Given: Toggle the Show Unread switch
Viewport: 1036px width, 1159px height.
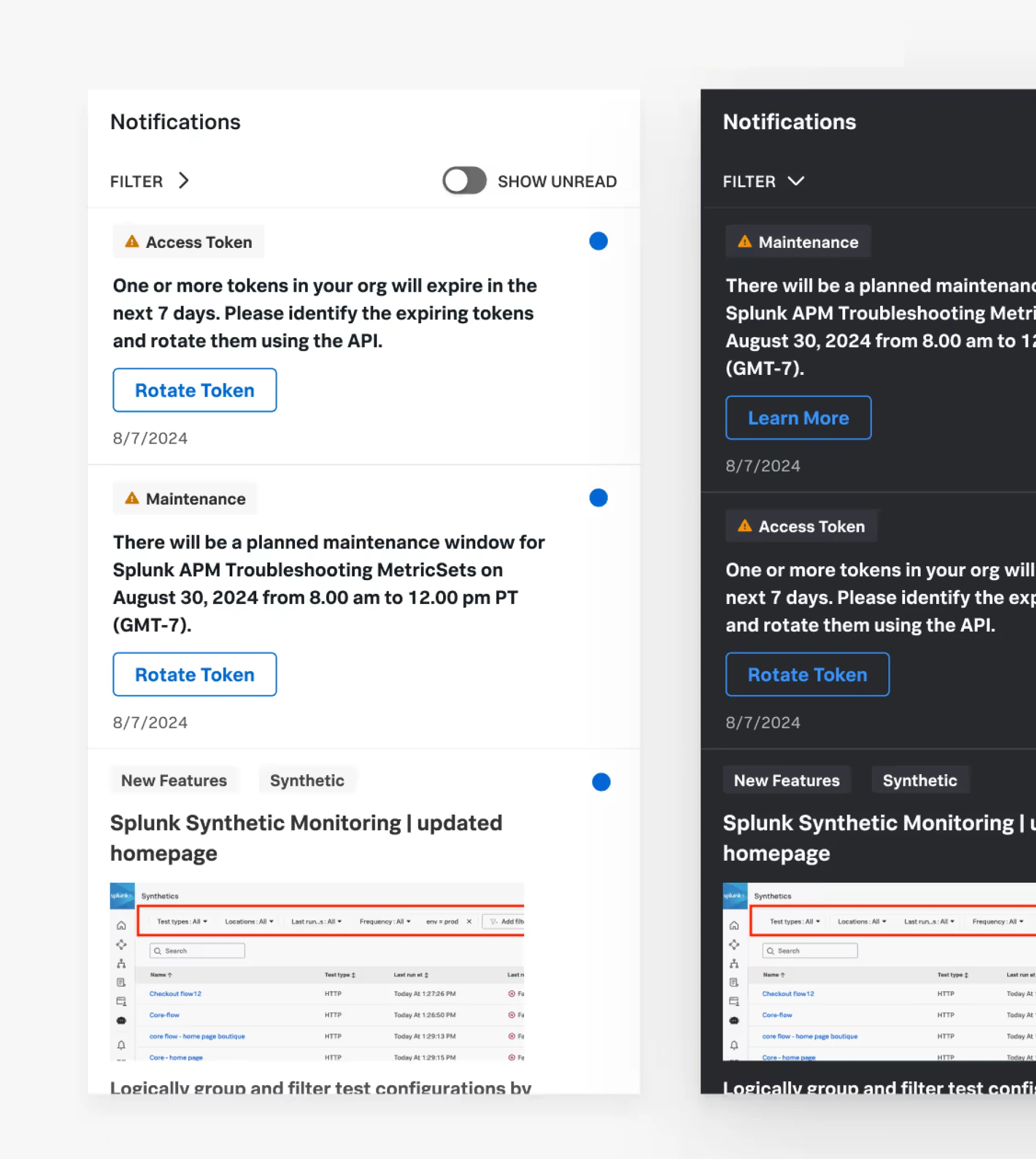Looking at the screenshot, I should point(464,180).
